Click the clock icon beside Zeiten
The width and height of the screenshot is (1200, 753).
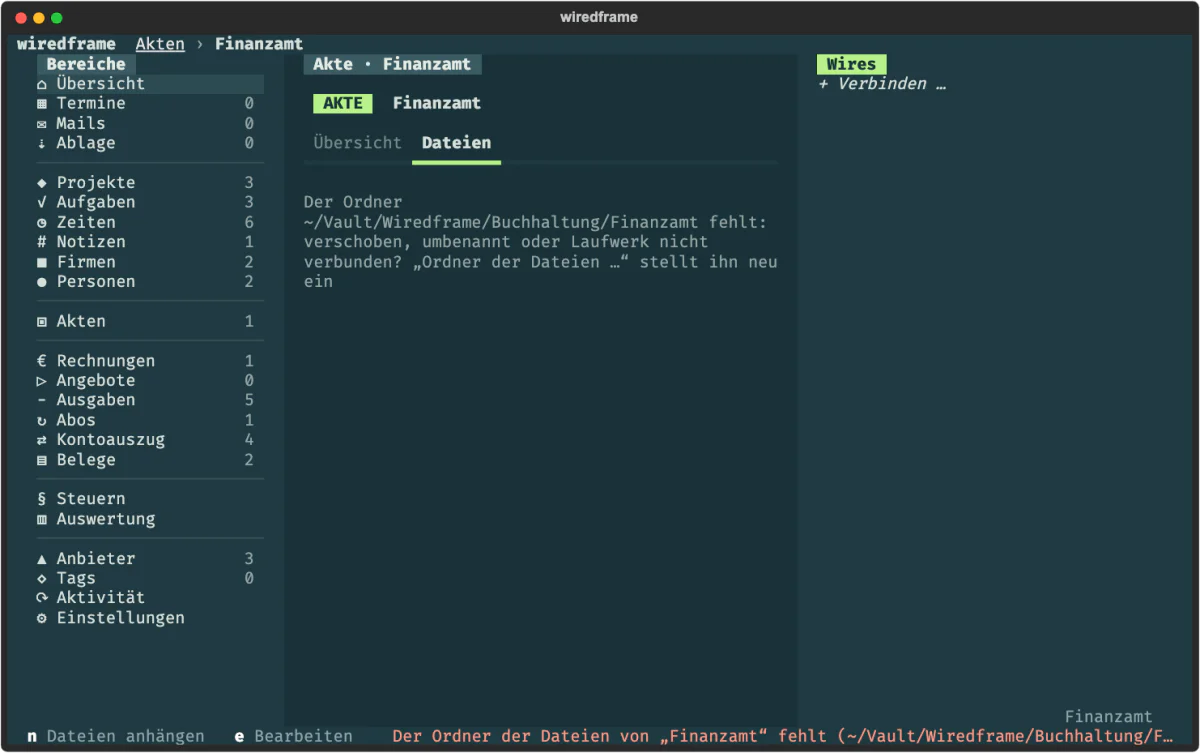pos(42,223)
